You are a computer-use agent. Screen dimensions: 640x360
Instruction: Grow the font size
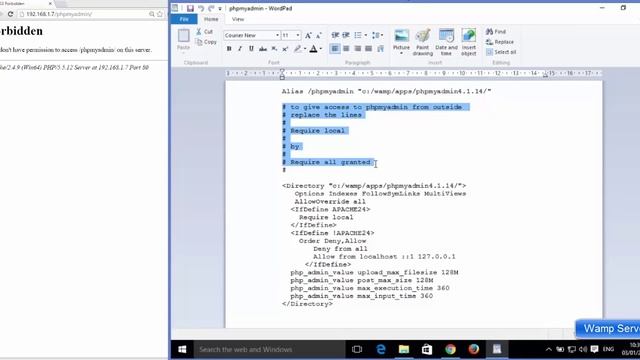click(x=308, y=36)
